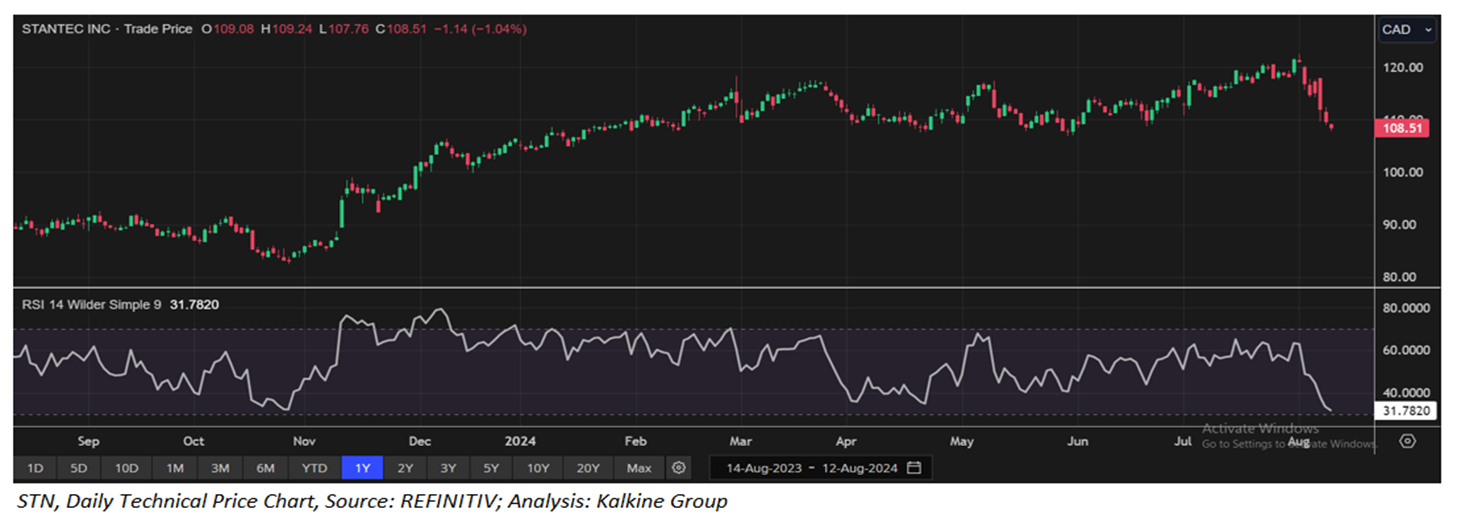Viewport: 1457px width, 515px height.
Task: Switch to the 1M range
Action: tap(174, 468)
